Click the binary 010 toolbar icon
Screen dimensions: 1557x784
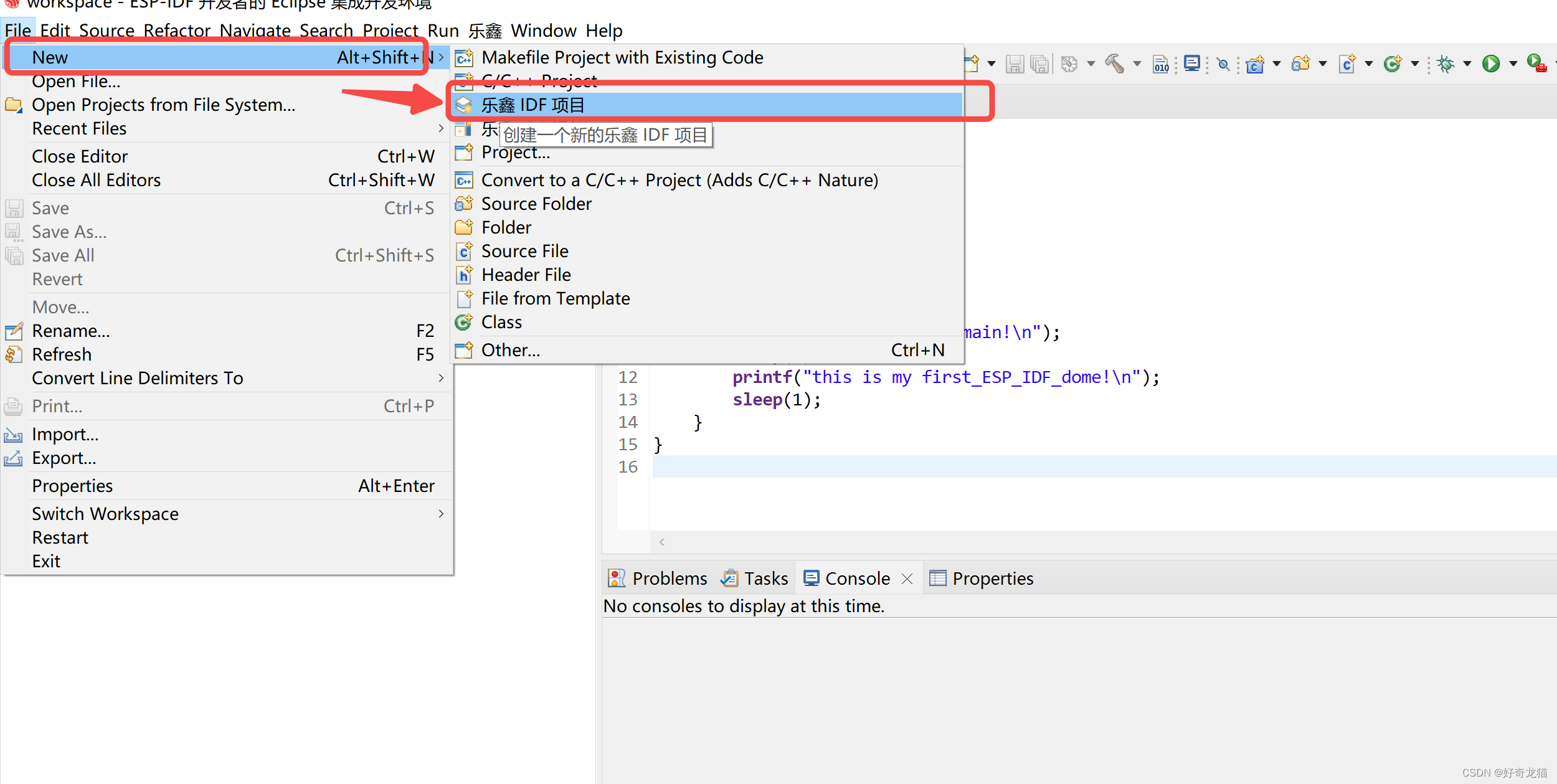coord(1161,64)
